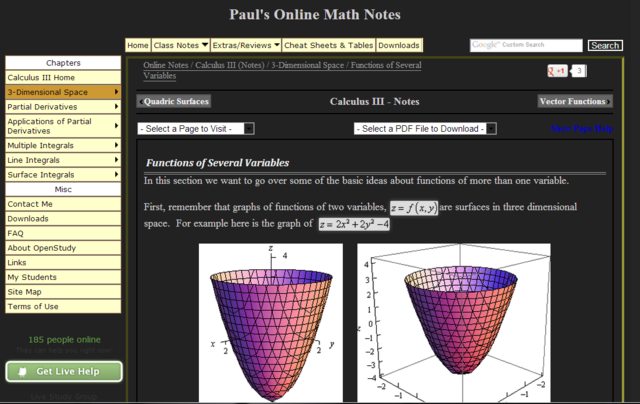Click the Chapters sidebar header

(x=63, y=63)
